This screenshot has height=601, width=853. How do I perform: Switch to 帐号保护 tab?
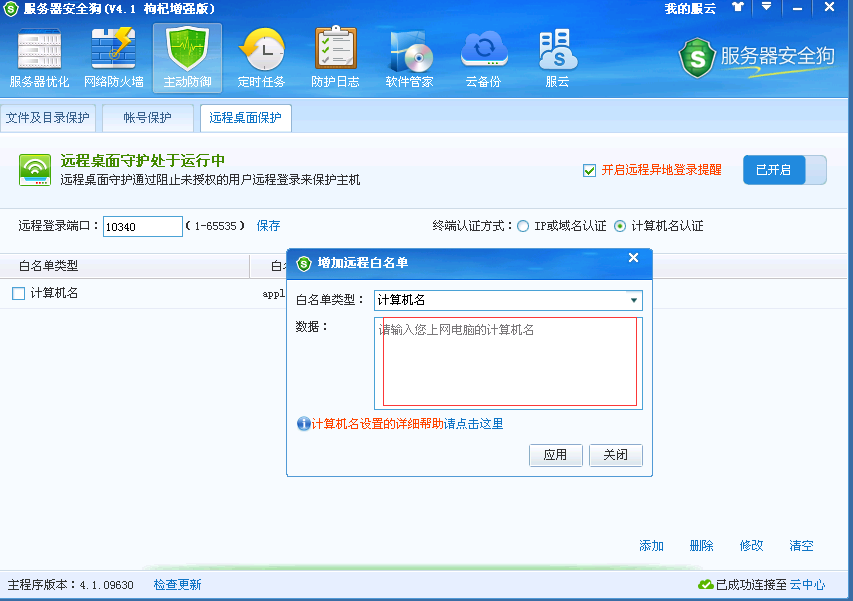[x=147, y=118]
